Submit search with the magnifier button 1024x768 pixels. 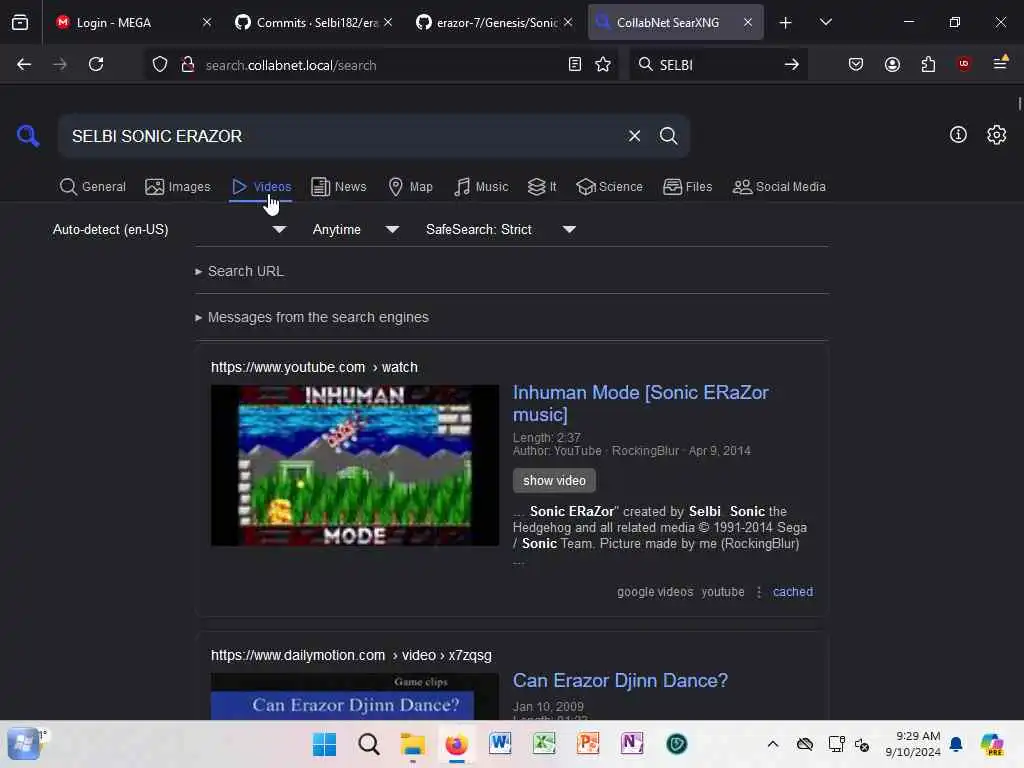coord(668,136)
